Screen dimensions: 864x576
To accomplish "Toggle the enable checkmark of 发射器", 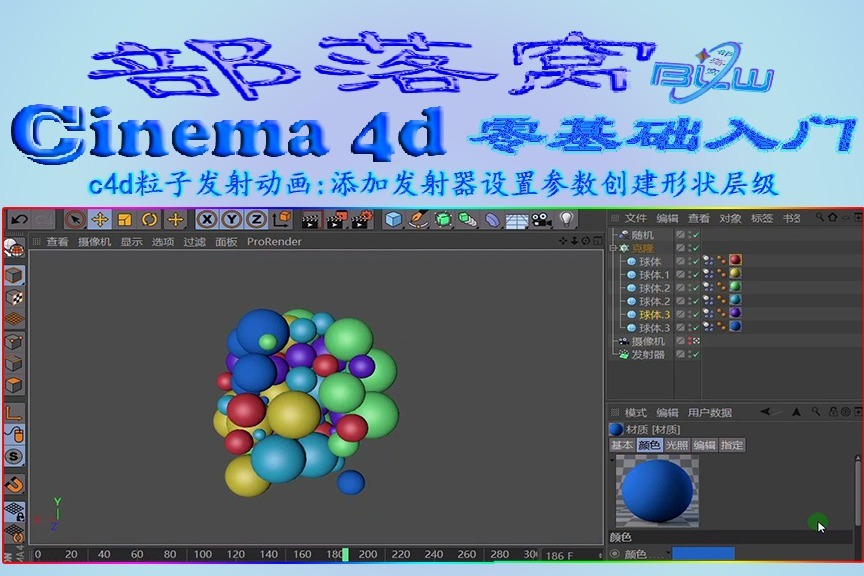I will 696,353.
